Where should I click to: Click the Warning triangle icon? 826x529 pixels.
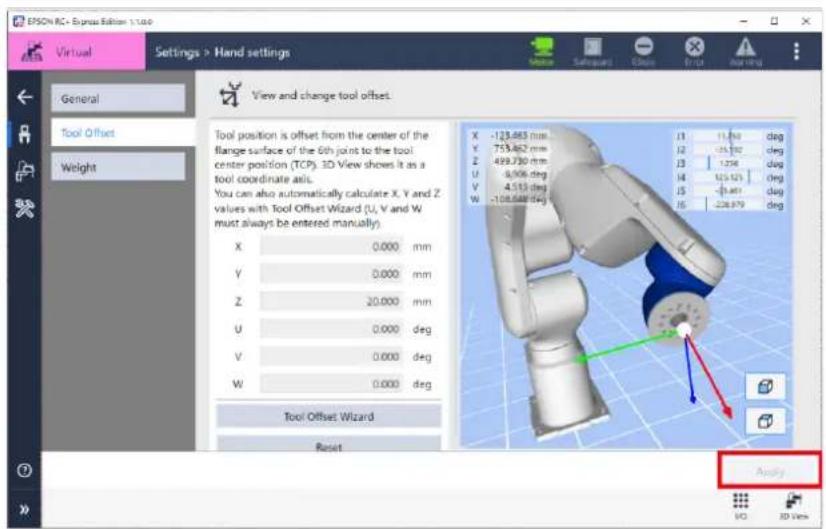745,52
